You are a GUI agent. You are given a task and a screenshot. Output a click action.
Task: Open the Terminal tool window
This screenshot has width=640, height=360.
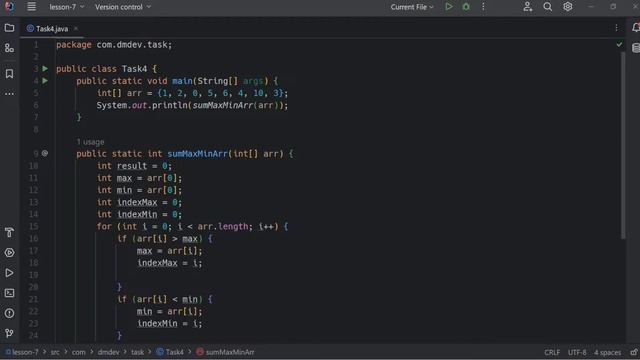(9, 293)
